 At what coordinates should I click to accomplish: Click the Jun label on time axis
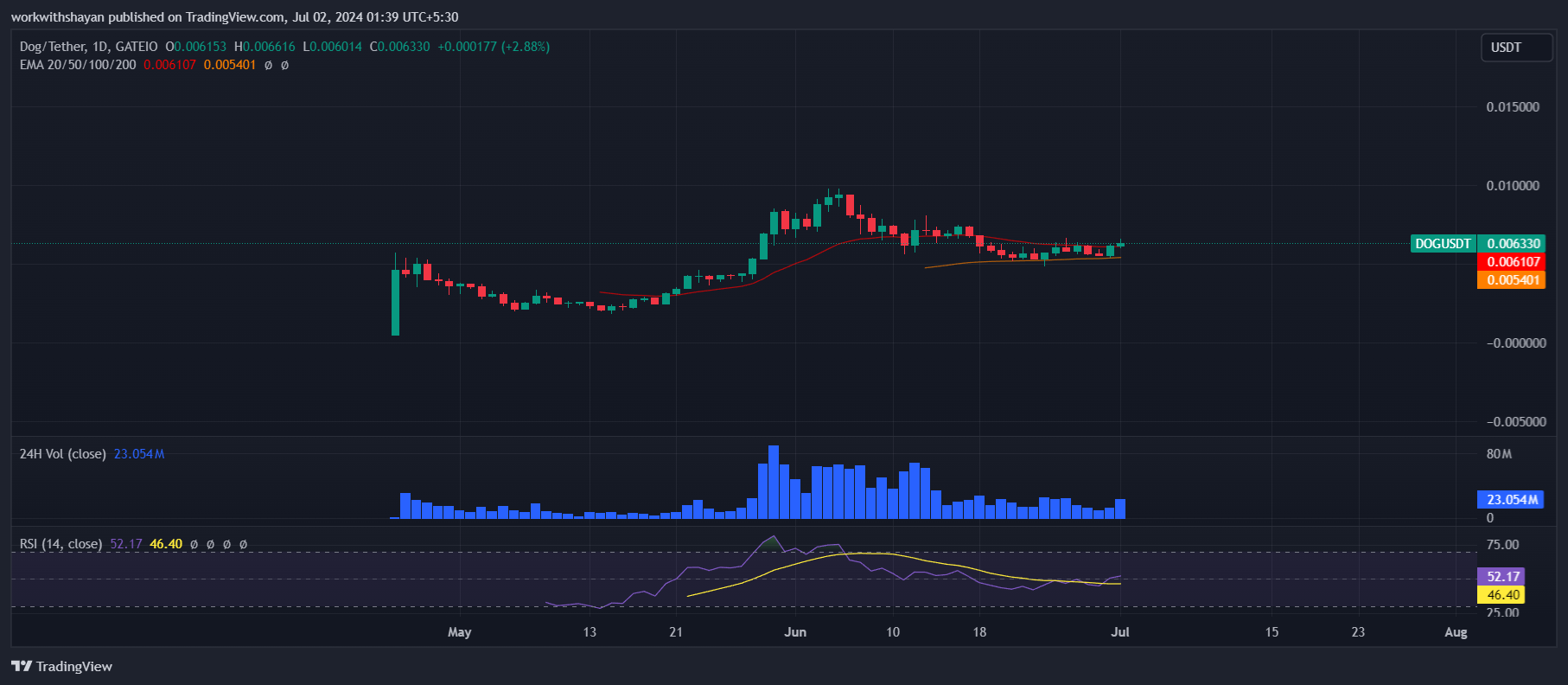pos(795,632)
